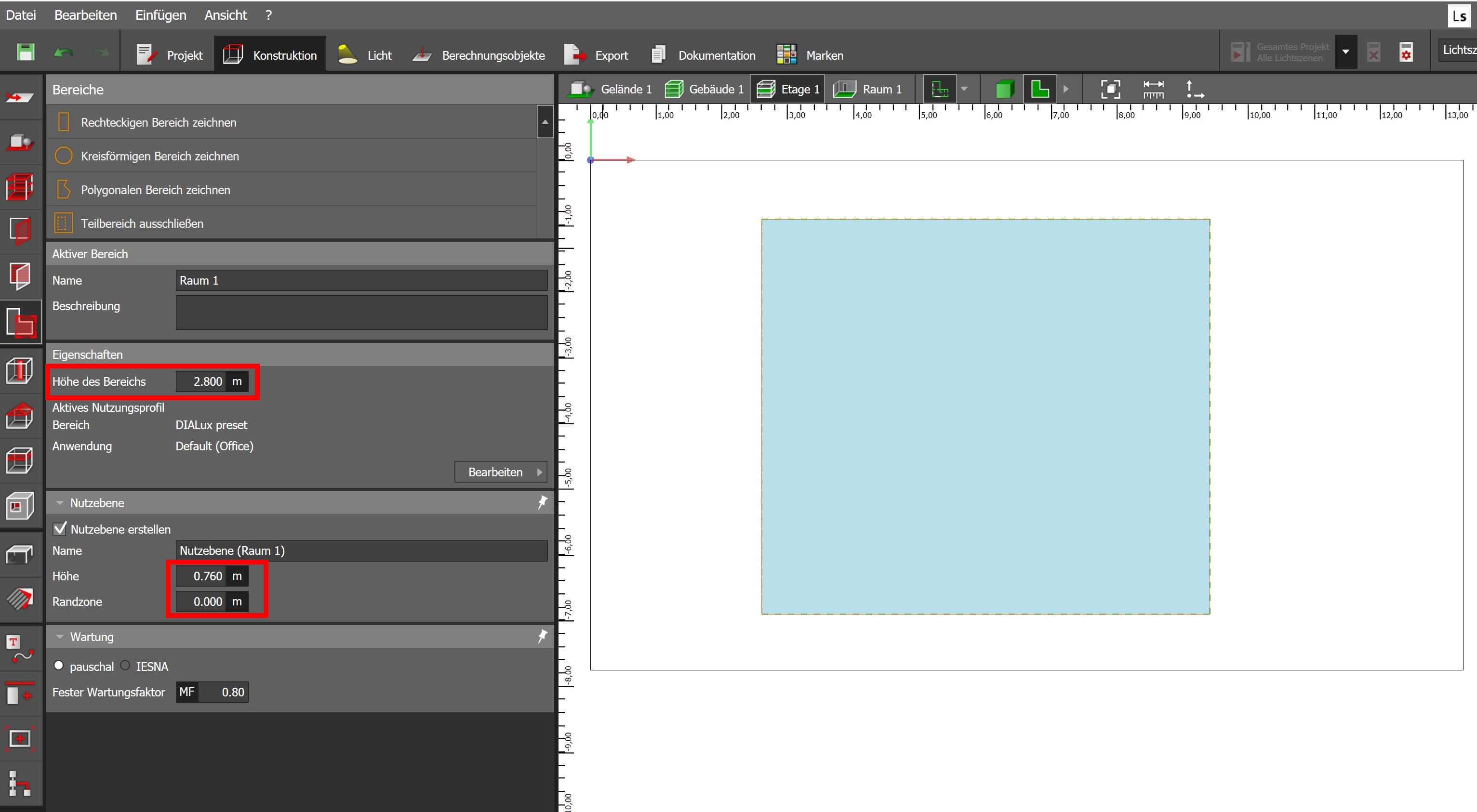Click the green save icon

coord(25,52)
